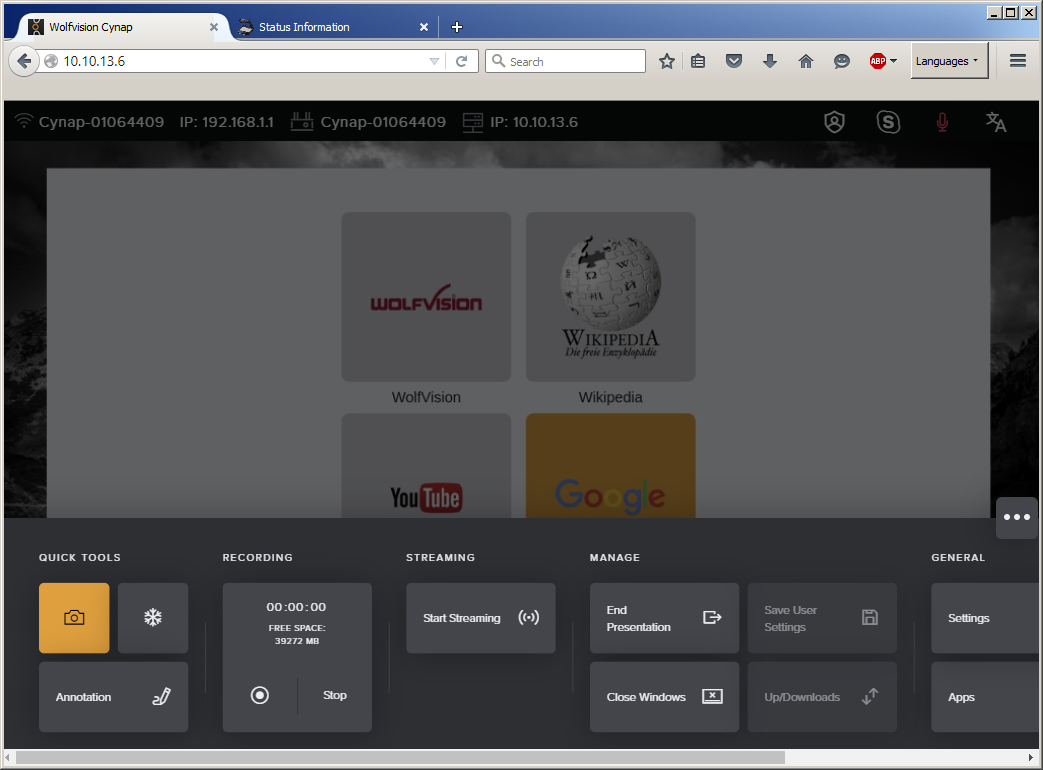Click the browser Search field
The width and height of the screenshot is (1043, 770).
click(565, 61)
